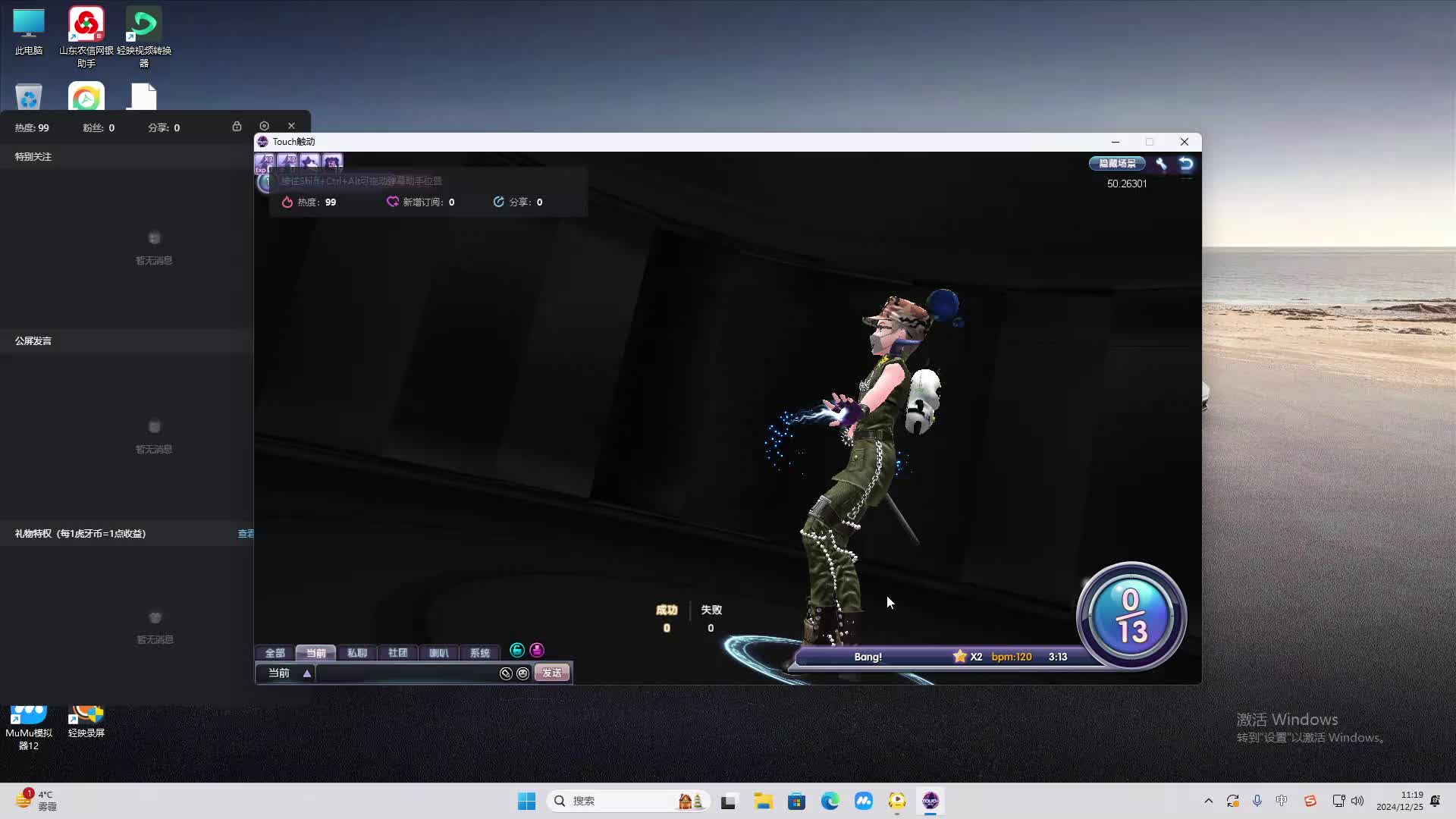Click the gear settings icon on streaming panel
The image size is (1456, 819).
[x=264, y=126]
